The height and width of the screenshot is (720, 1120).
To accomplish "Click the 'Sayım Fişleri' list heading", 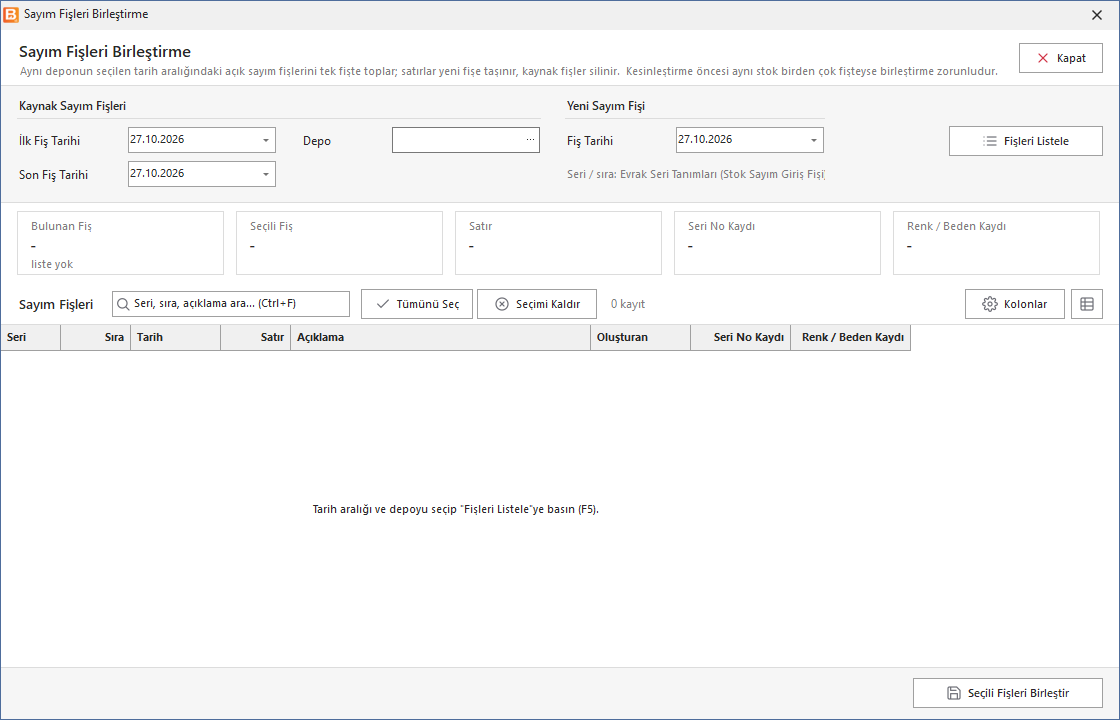I will (56, 304).
